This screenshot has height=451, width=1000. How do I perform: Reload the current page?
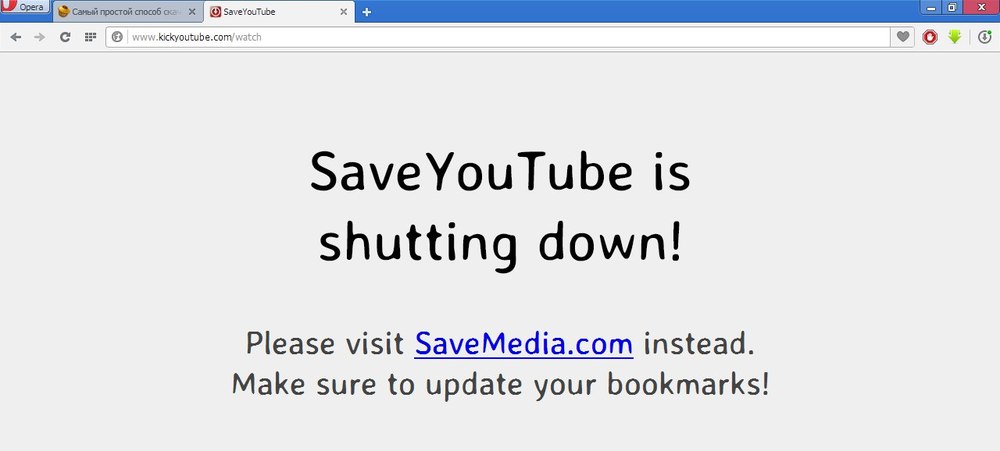(x=64, y=37)
